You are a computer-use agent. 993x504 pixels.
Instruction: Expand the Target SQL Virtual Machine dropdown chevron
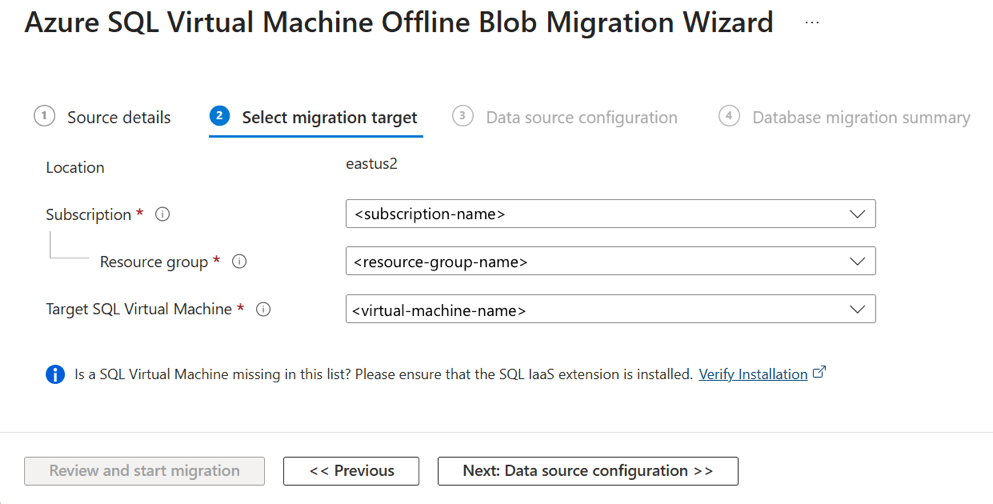tap(857, 310)
